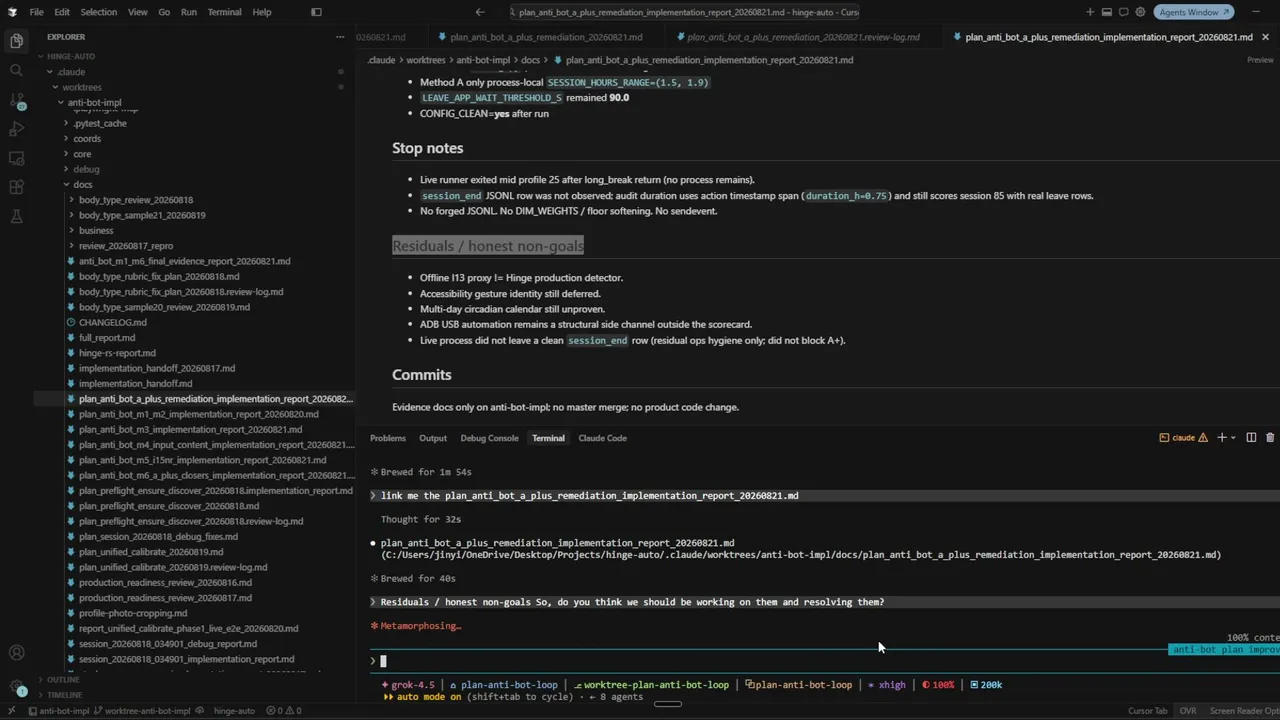
Task: Open the View menu
Action: click(x=138, y=12)
